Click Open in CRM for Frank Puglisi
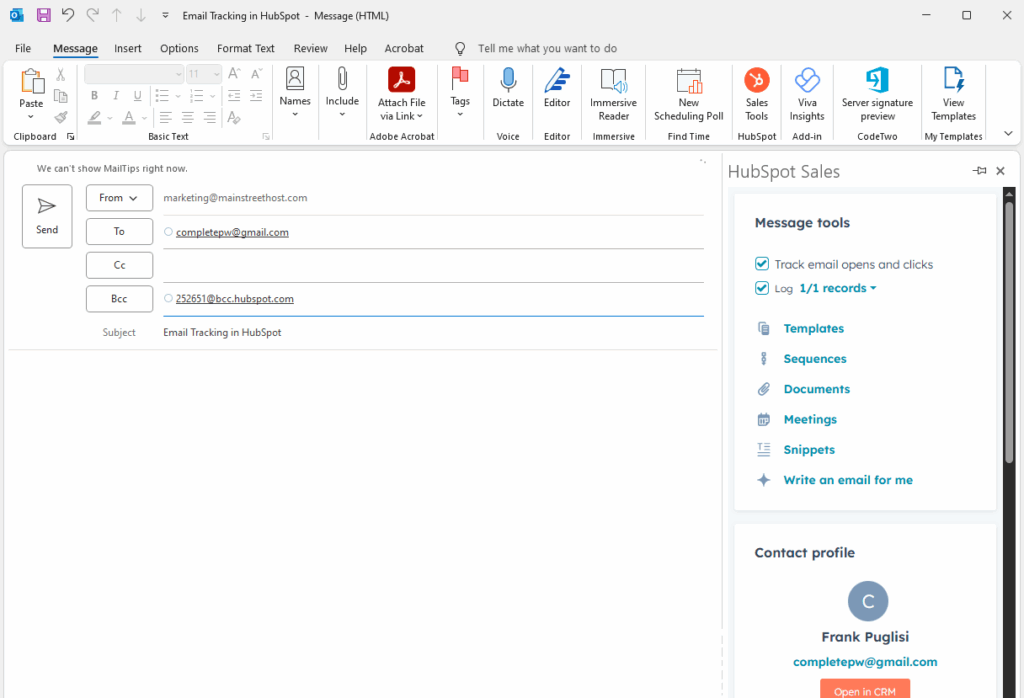The height and width of the screenshot is (698, 1024). point(864,689)
